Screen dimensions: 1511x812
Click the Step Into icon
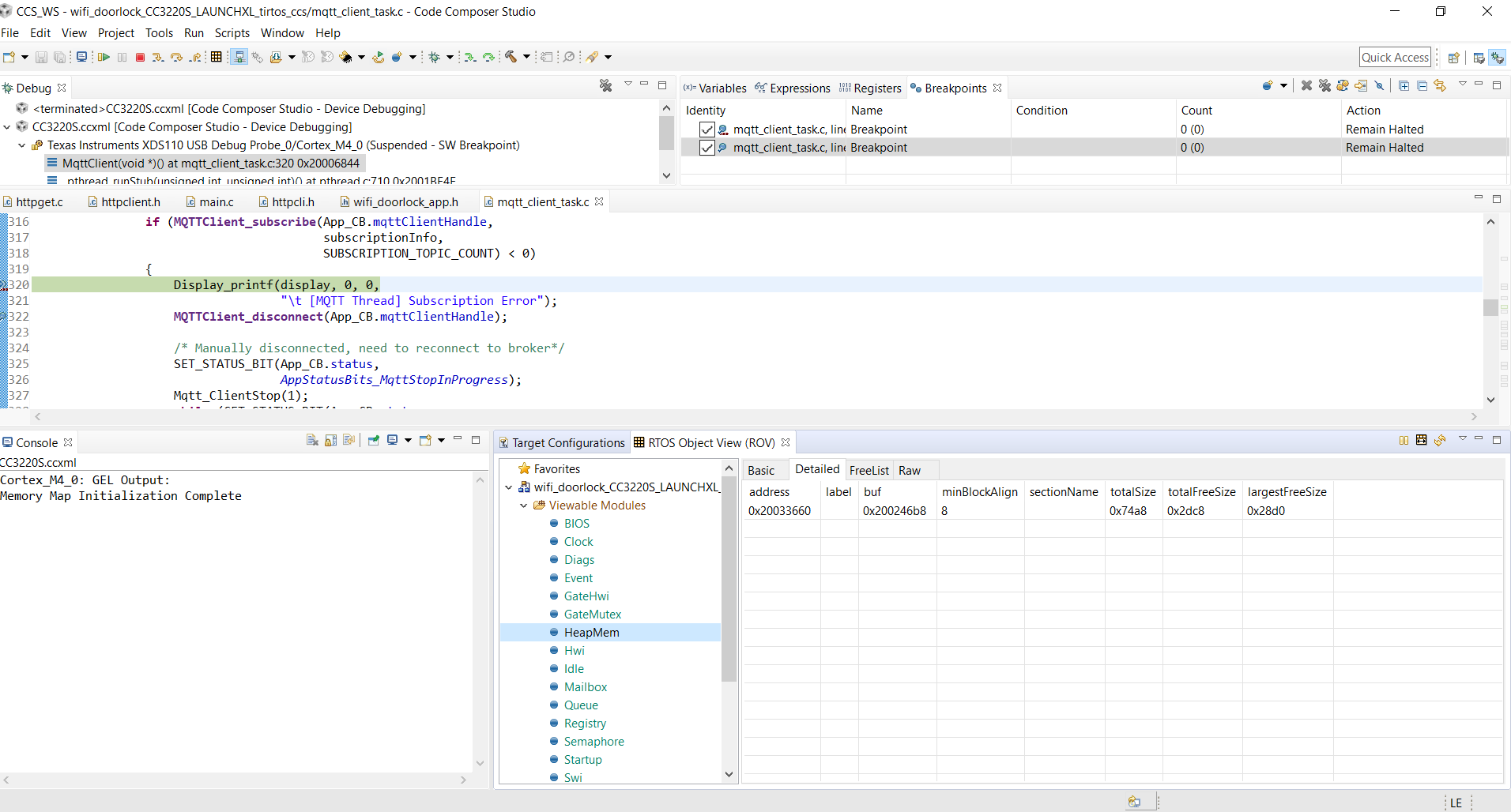pyautogui.click(x=158, y=57)
